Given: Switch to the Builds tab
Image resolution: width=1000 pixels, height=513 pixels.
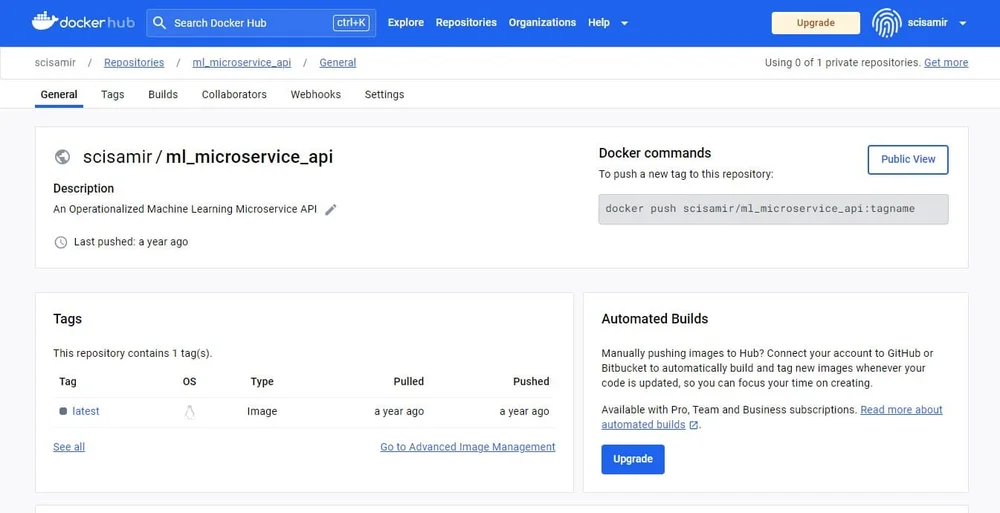Looking at the screenshot, I should pyautogui.click(x=163, y=94).
